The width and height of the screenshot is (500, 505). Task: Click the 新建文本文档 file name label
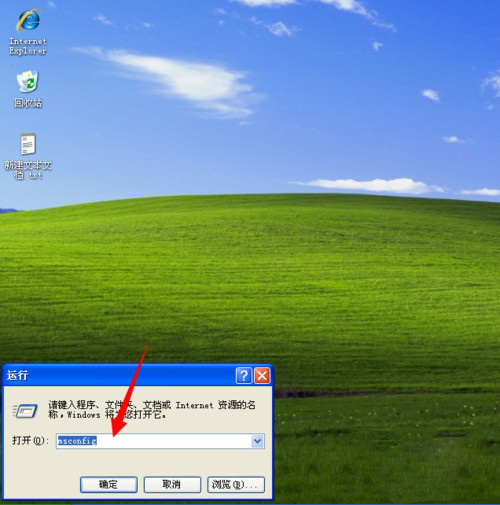(x=28, y=170)
